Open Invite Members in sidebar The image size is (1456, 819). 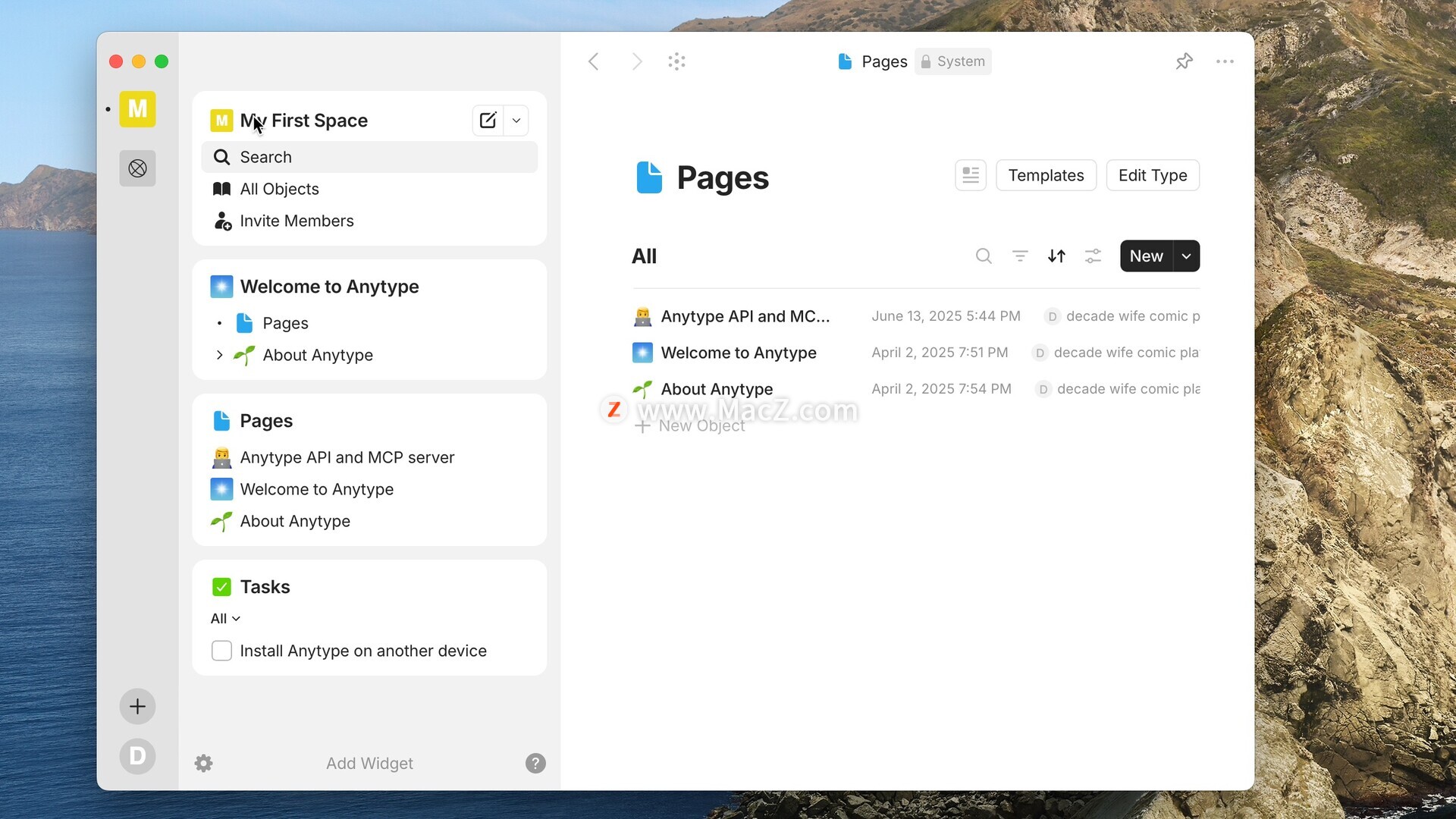coord(297,221)
